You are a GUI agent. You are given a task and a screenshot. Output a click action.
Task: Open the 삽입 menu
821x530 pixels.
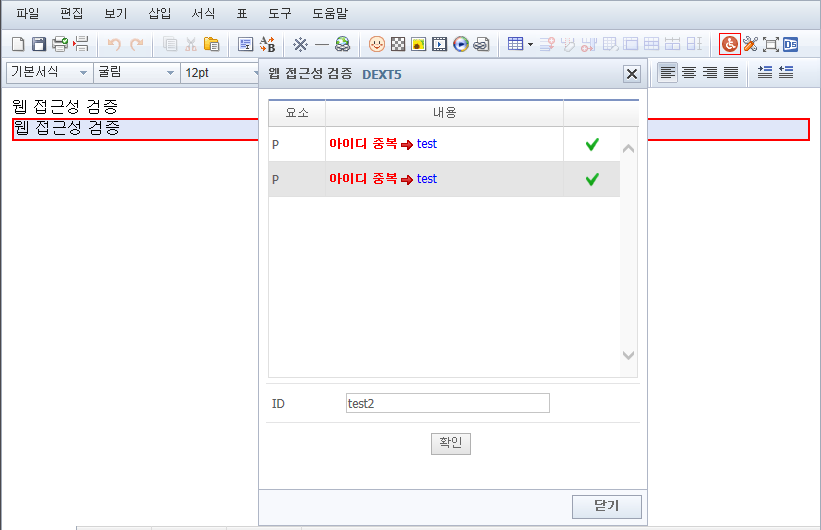coord(160,14)
